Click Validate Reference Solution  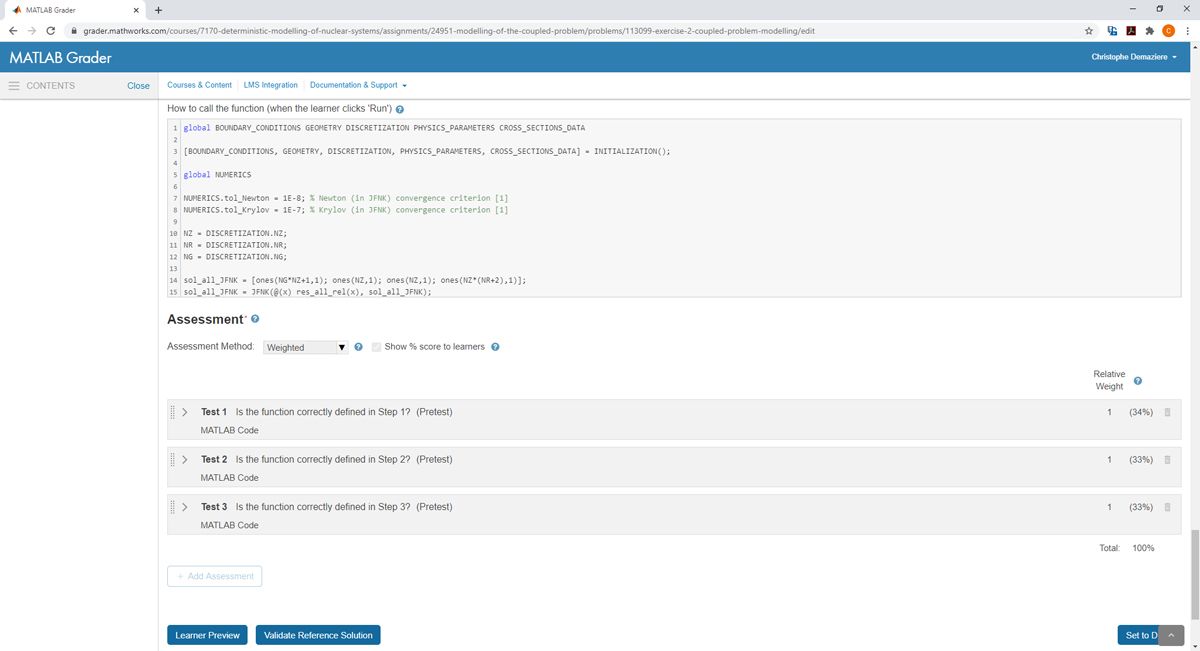(x=317, y=634)
